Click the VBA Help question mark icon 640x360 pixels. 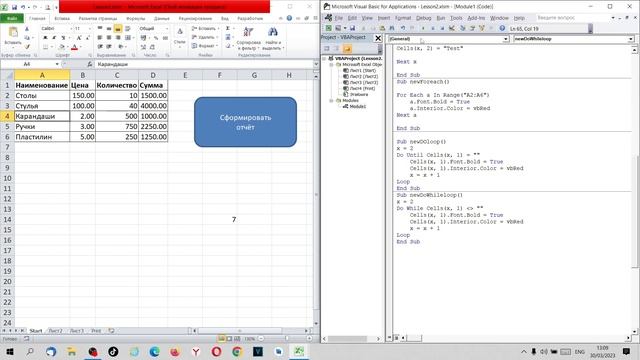pos(502,28)
